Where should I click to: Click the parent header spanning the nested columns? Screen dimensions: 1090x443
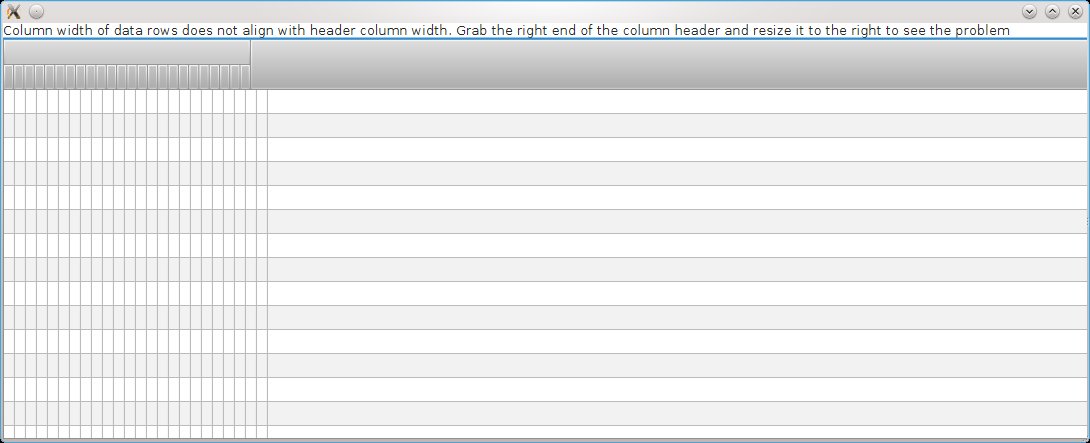[x=127, y=52]
